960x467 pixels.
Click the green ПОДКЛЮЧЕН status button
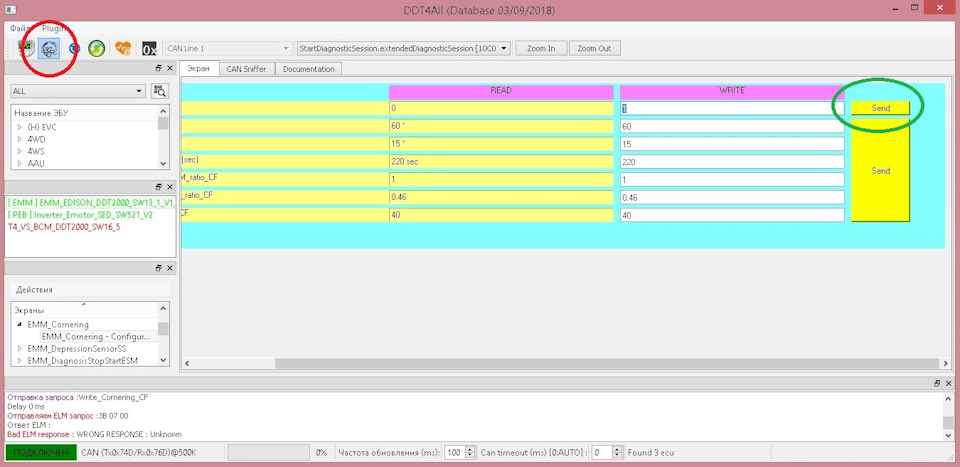coord(41,452)
